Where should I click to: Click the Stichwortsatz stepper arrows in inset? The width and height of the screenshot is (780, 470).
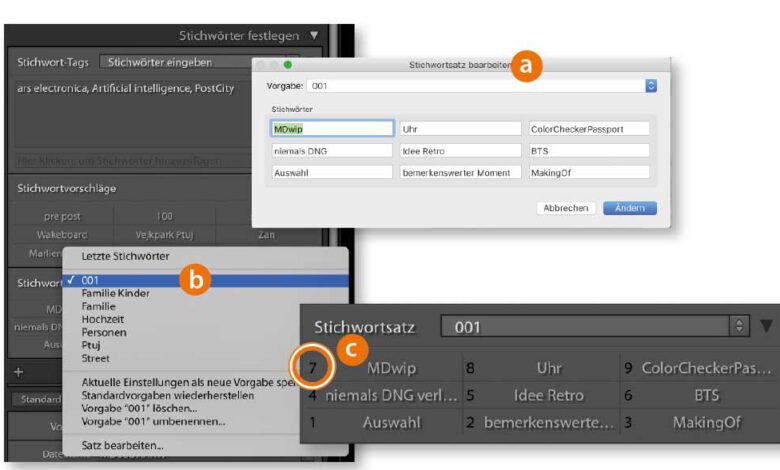pos(739,326)
